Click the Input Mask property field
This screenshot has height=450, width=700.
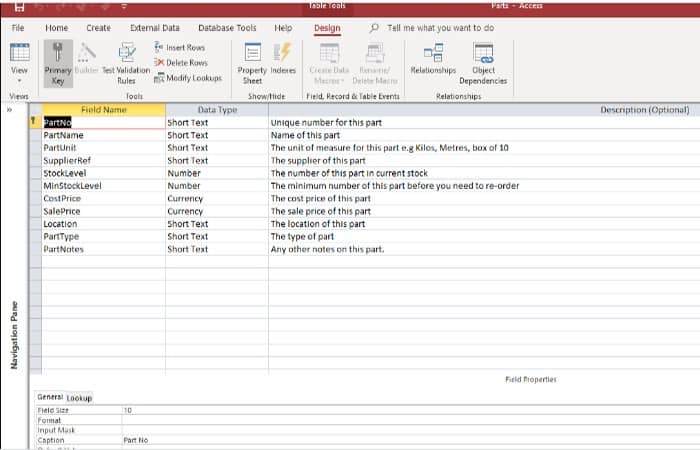pyautogui.click(x=411, y=430)
